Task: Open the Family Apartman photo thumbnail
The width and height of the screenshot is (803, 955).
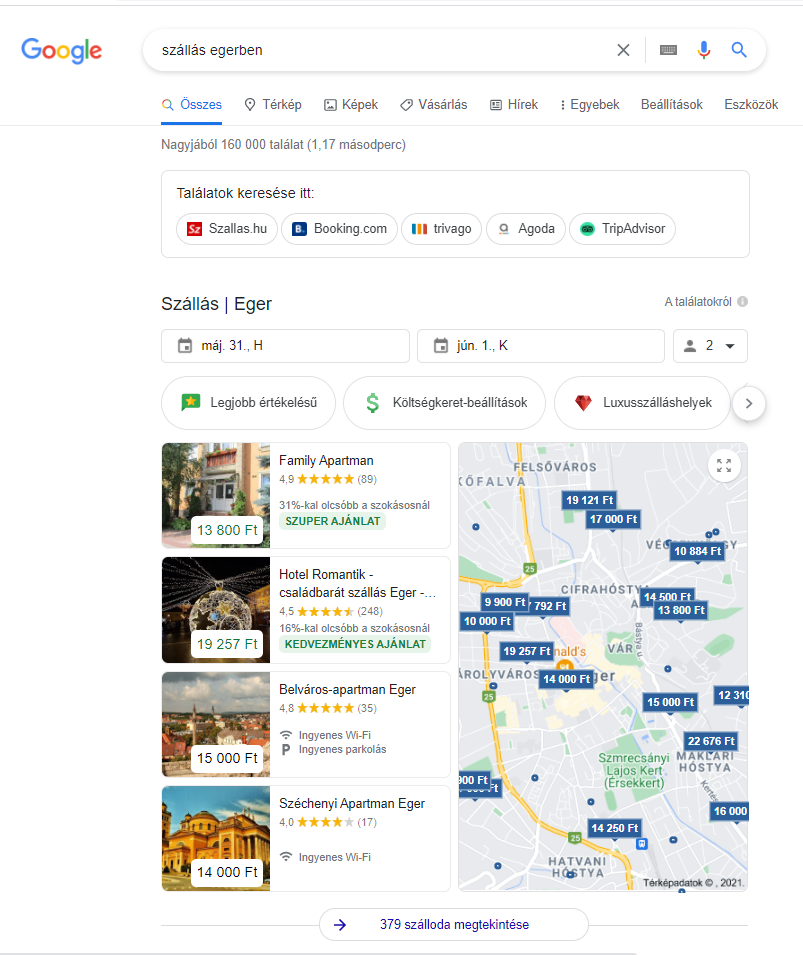Action: (x=216, y=495)
